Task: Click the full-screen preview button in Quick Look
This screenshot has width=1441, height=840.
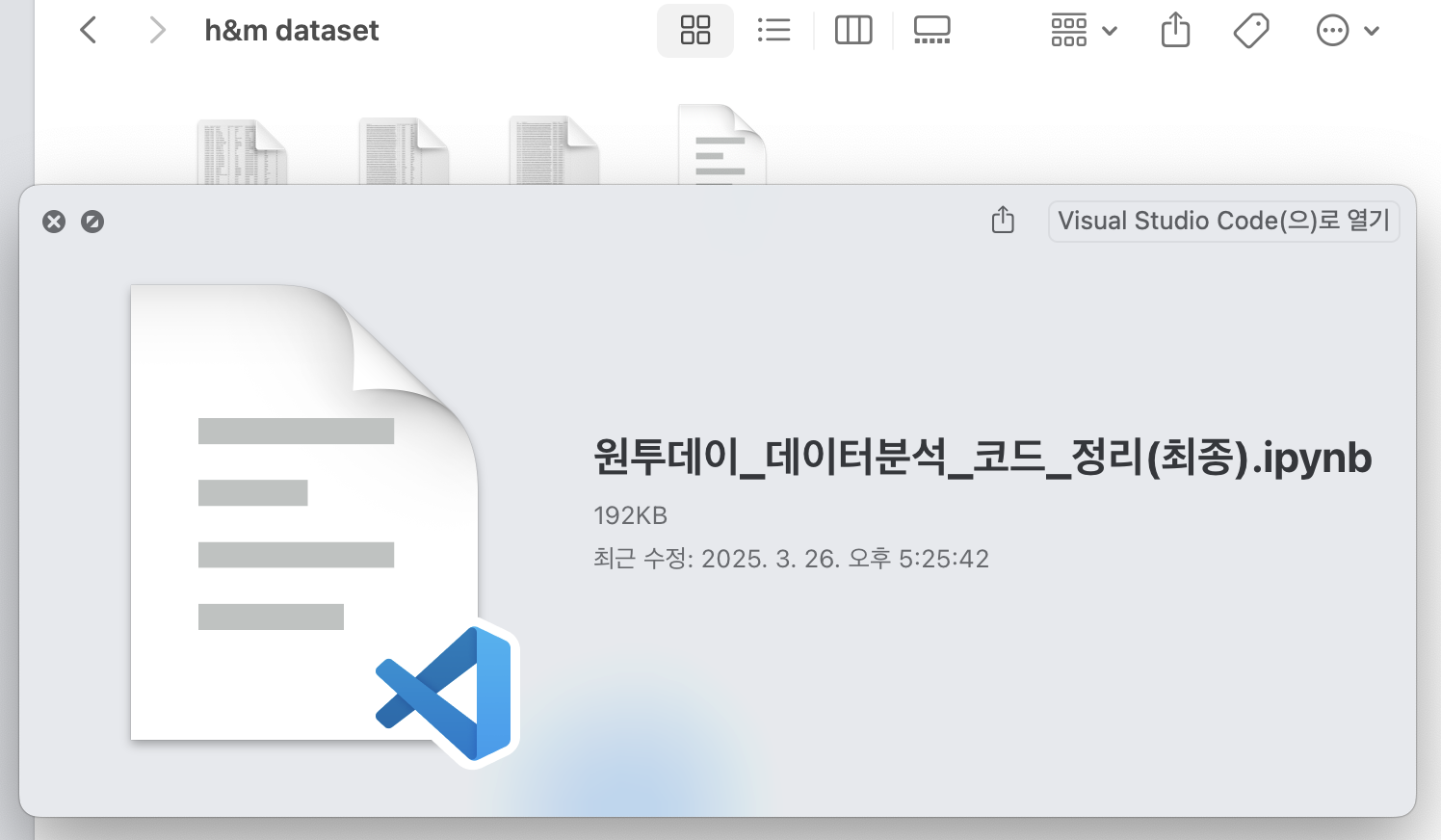Action: [x=92, y=222]
